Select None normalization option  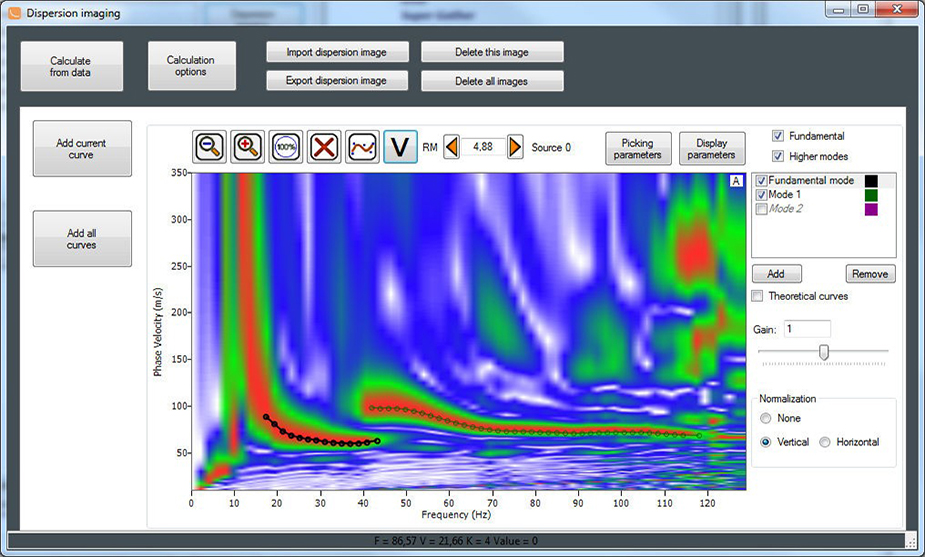[x=766, y=418]
